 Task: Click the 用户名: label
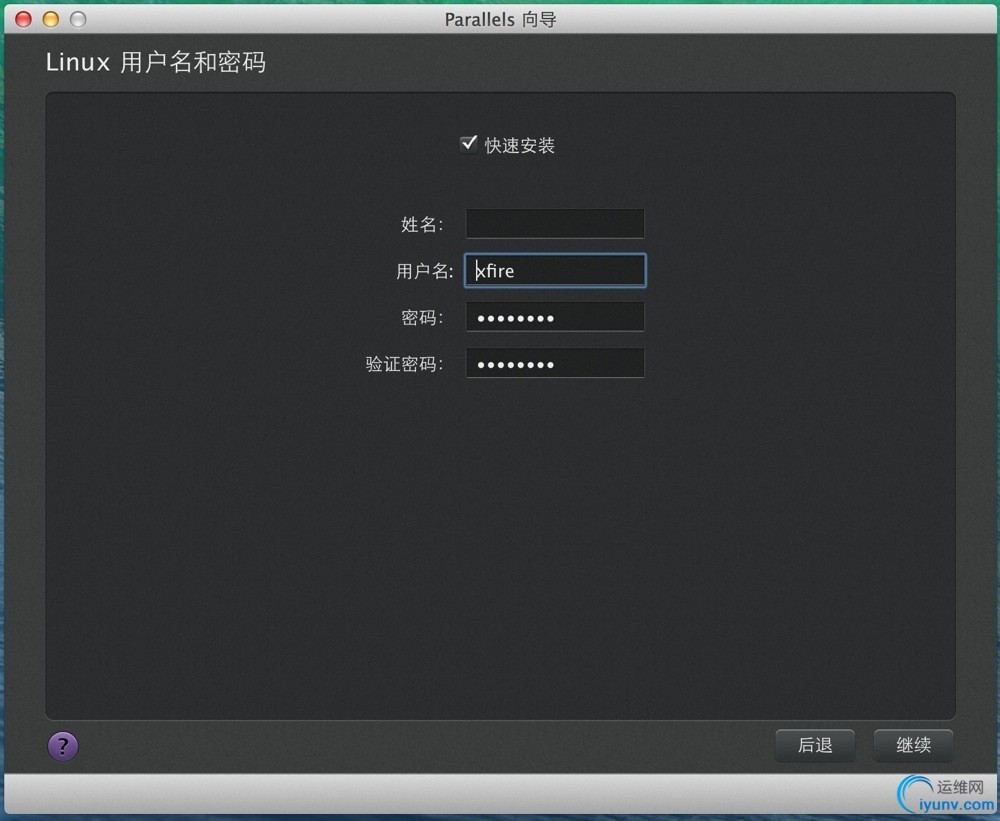[425, 271]
